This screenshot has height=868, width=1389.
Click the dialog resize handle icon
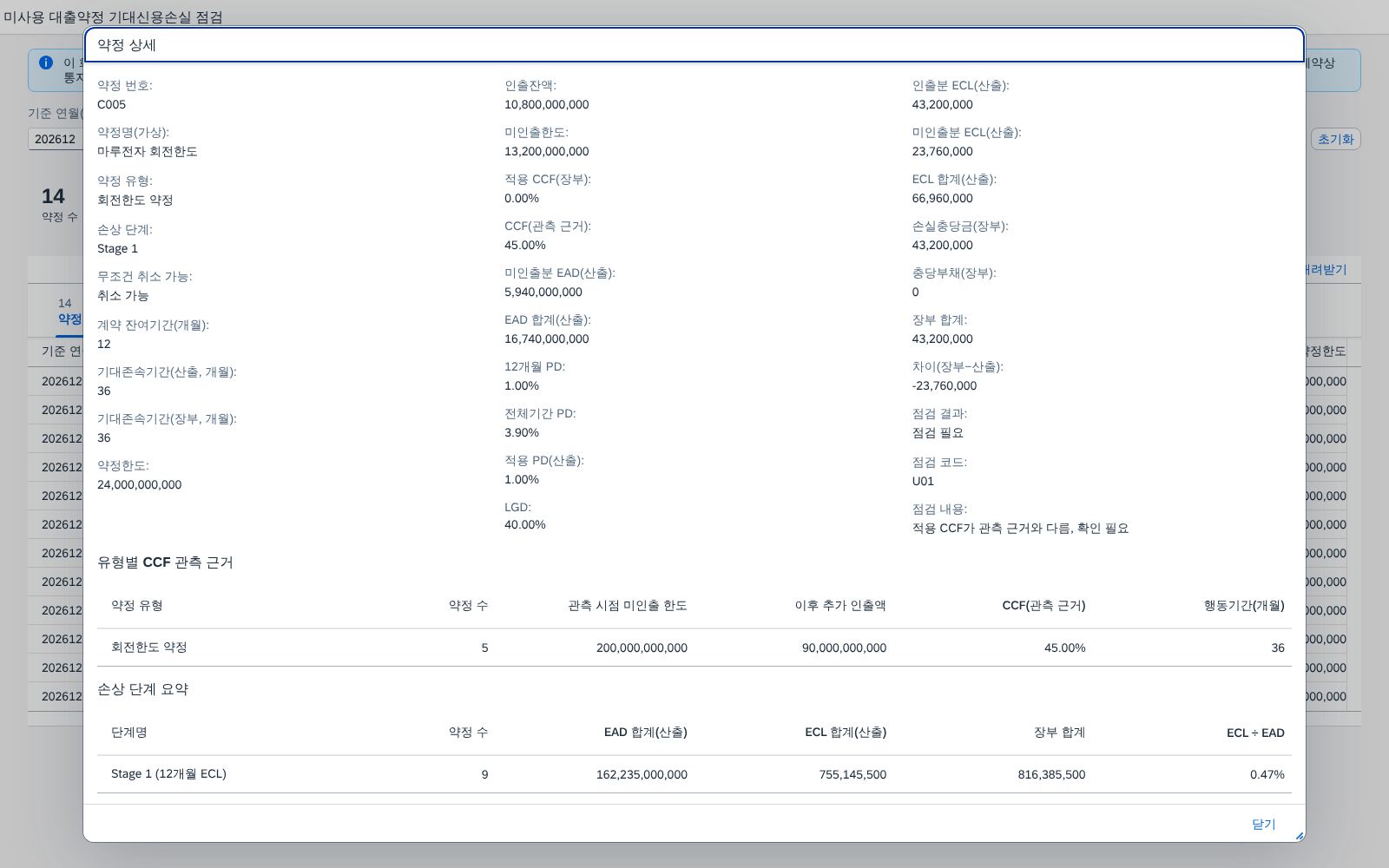(x=1299, y=836)
